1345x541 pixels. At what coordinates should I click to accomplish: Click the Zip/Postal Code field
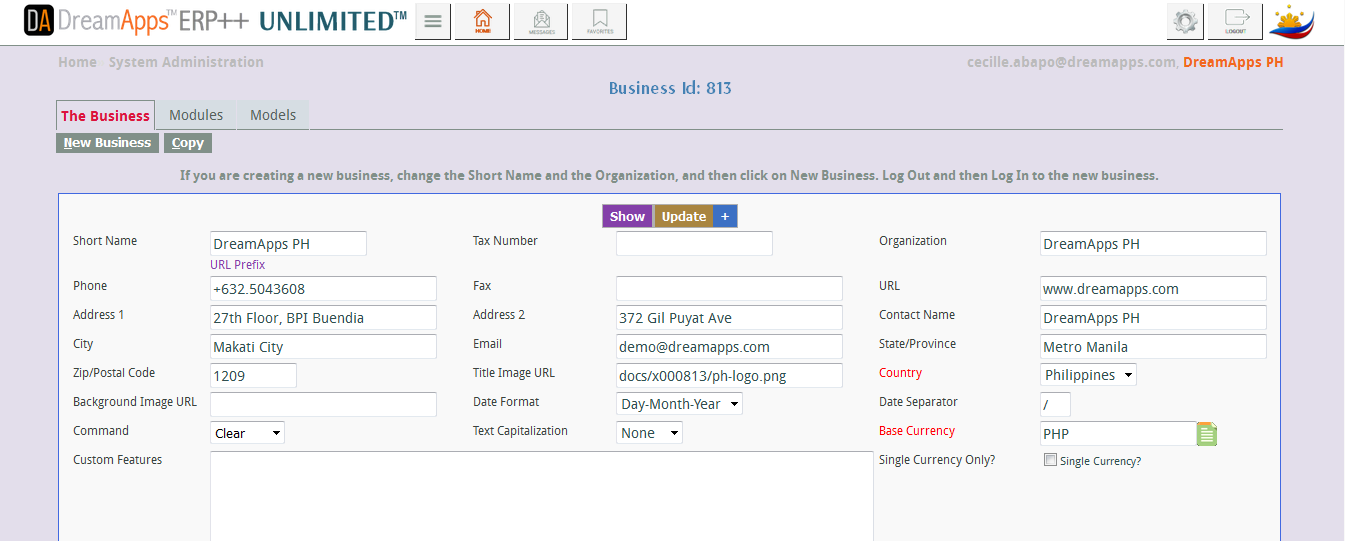[253, 376]
